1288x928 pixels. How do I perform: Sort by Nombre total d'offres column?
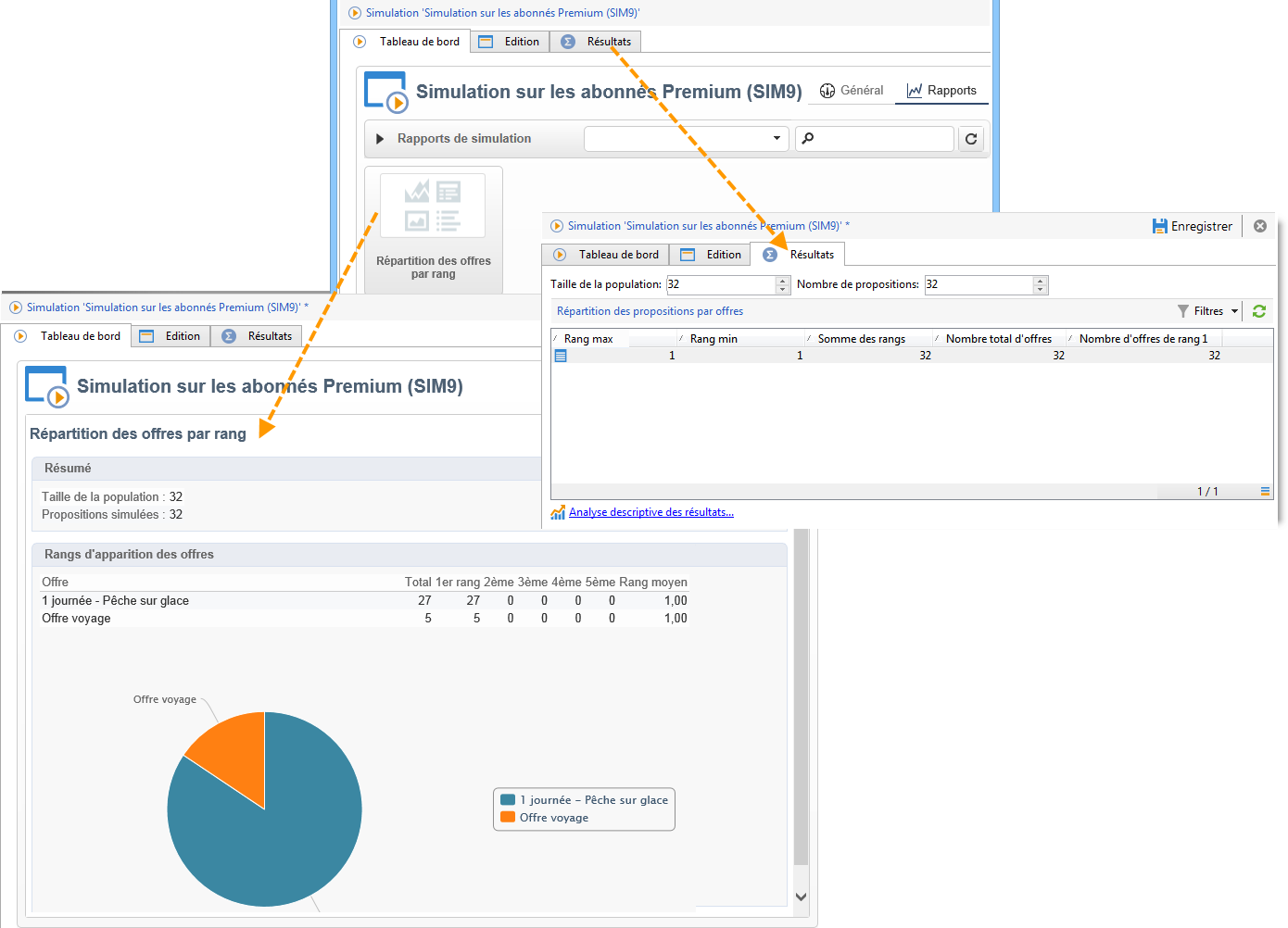coord(999,339)
